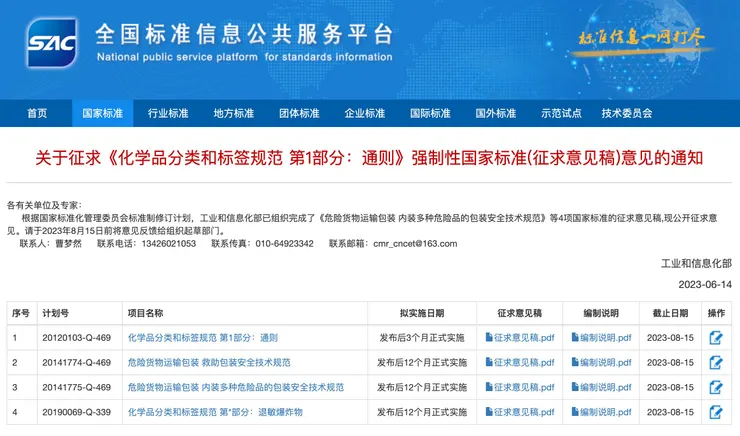Download 征求意见稿.pdf for row 4
The width and height of the screenshot is (740, 436).
click(520, 412)
